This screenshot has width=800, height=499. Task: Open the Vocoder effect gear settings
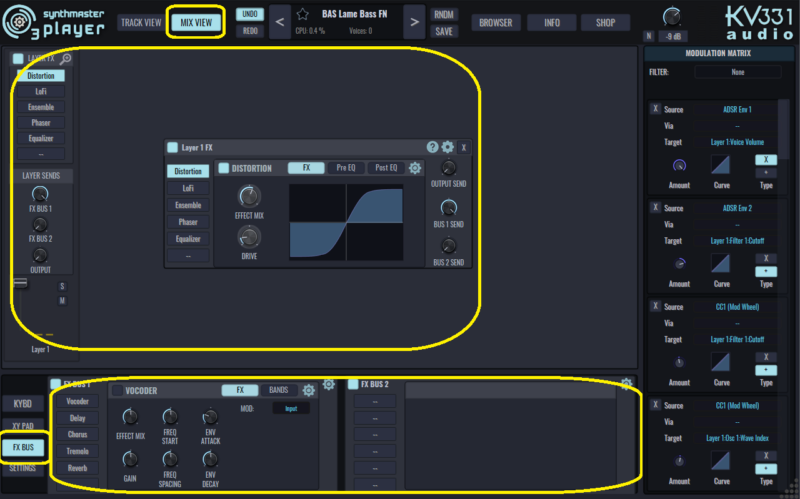pyautogui.click(x=309, y=390)
